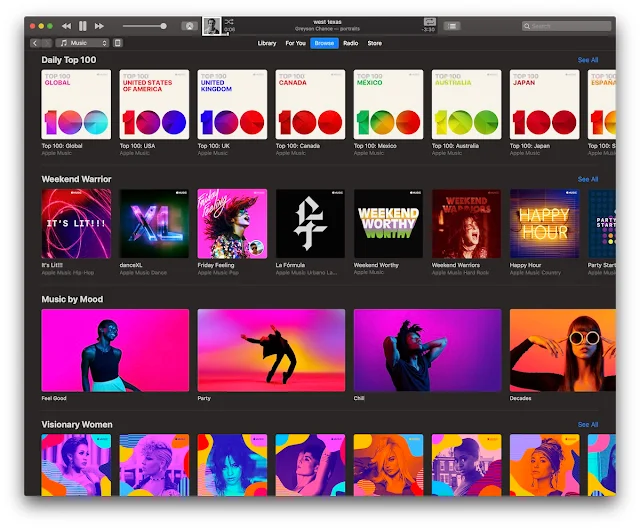Click the 'Top 100: Japan' title text

point(530,146)
